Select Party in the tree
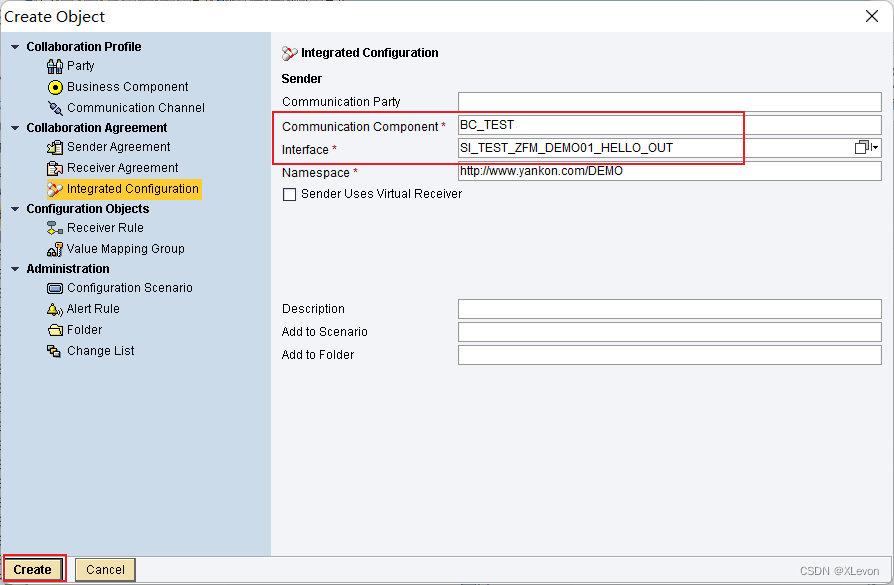This screenshot has width=894, height=585. pos(80,66)
